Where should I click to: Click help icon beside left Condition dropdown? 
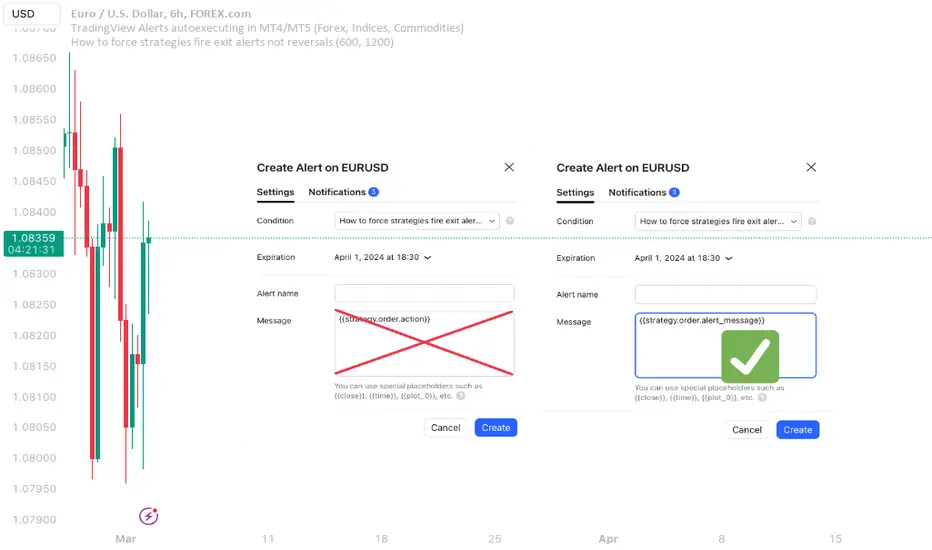510,221
